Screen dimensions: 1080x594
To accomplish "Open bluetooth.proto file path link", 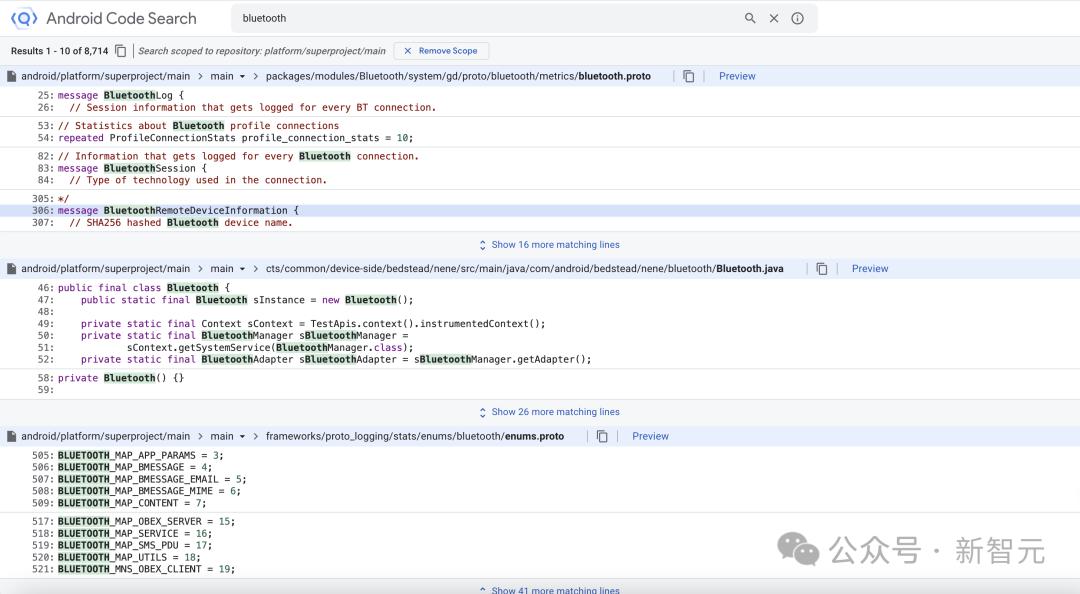I will [x=458, y=76].
